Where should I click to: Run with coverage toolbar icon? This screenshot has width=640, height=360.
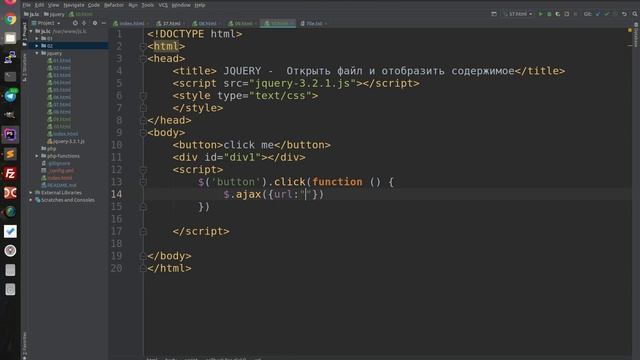pos(558,14)
